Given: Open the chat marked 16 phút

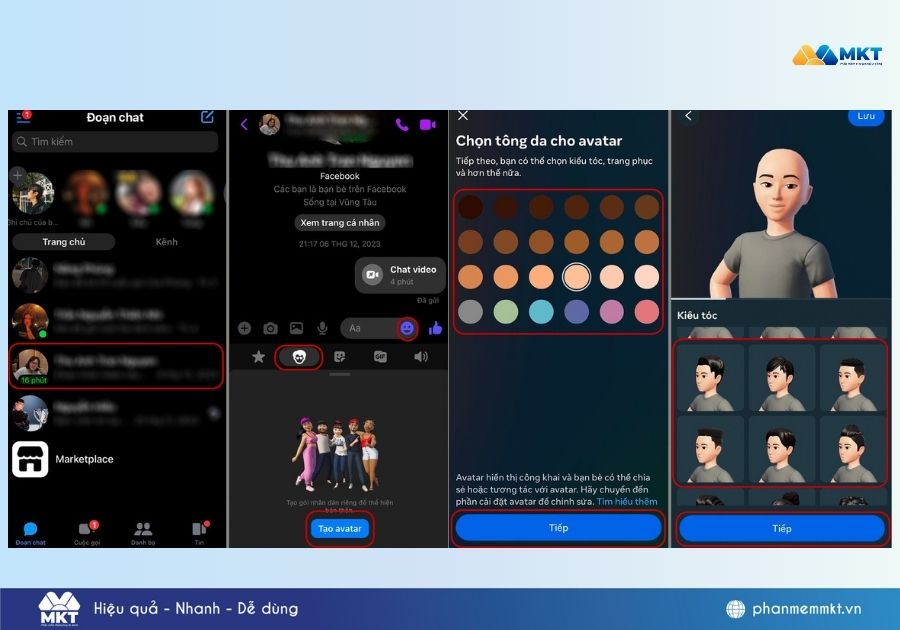Looking at the screenshot, I should point(117,366).
